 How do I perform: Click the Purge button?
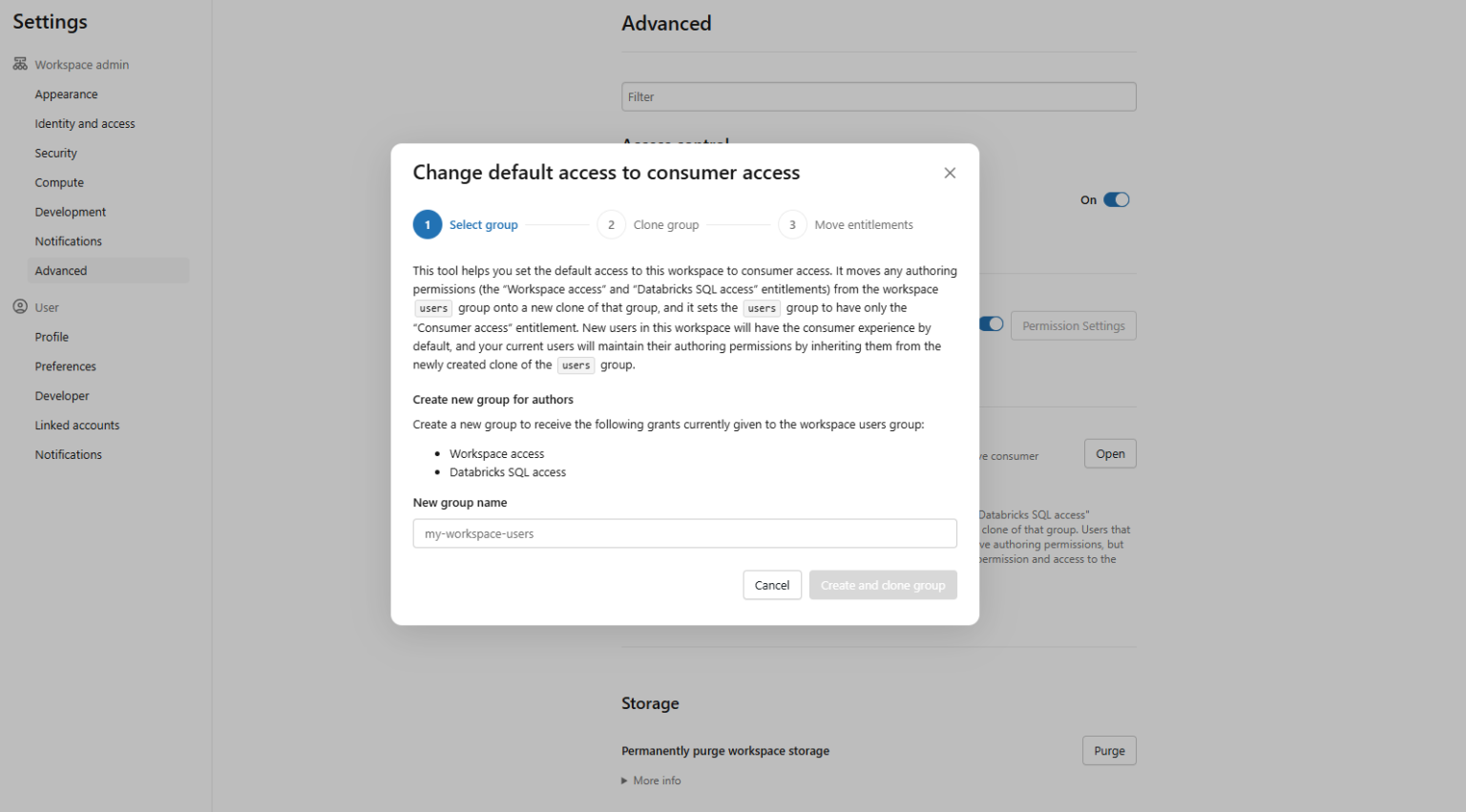tap(1109, 751)
